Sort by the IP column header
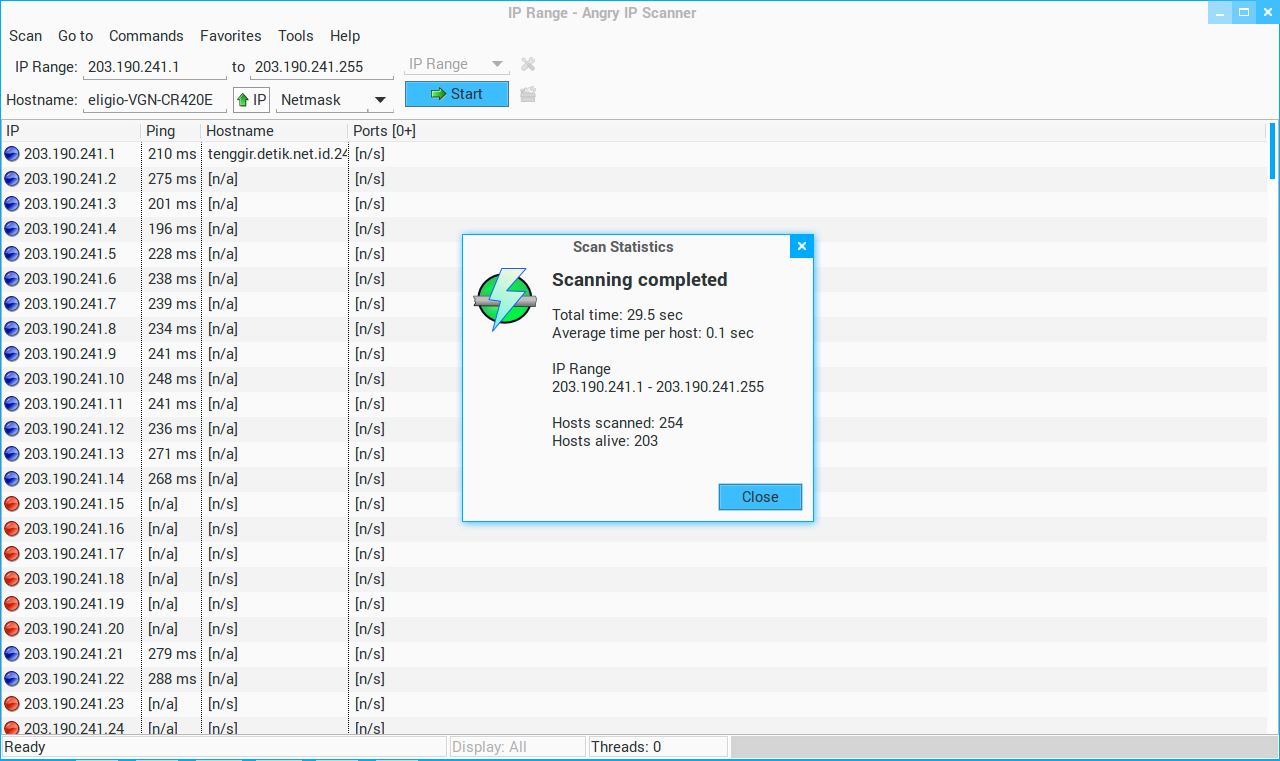 click(71, 131)
